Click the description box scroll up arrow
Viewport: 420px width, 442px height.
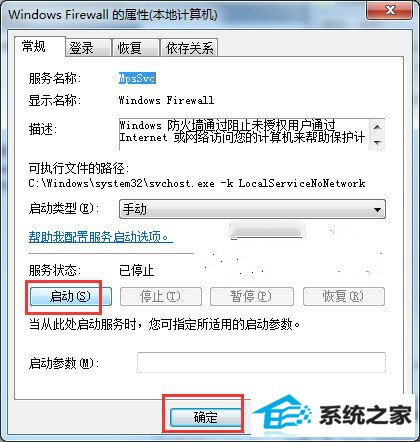377,127
